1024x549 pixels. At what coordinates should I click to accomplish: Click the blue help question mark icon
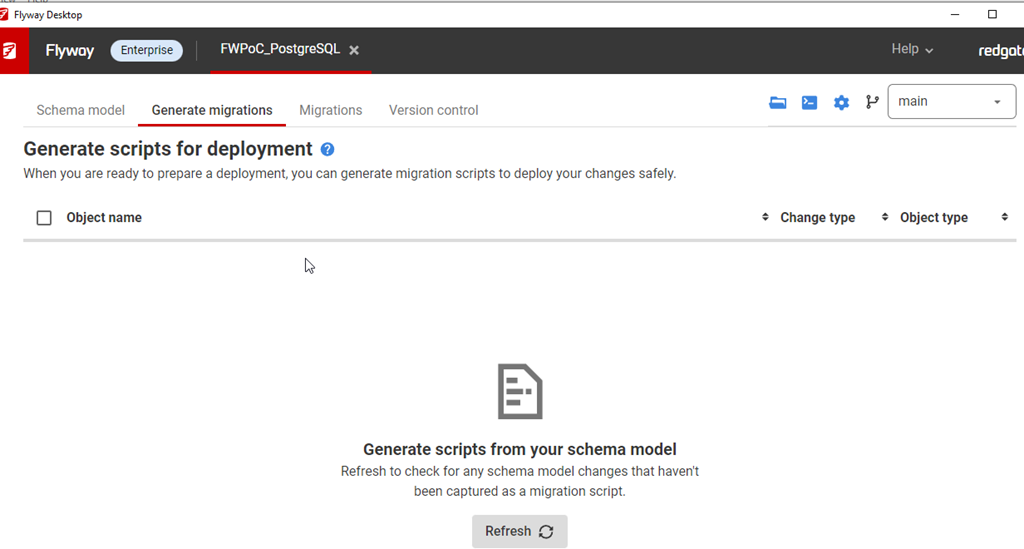pyautogui.click(x=327, y=149)
